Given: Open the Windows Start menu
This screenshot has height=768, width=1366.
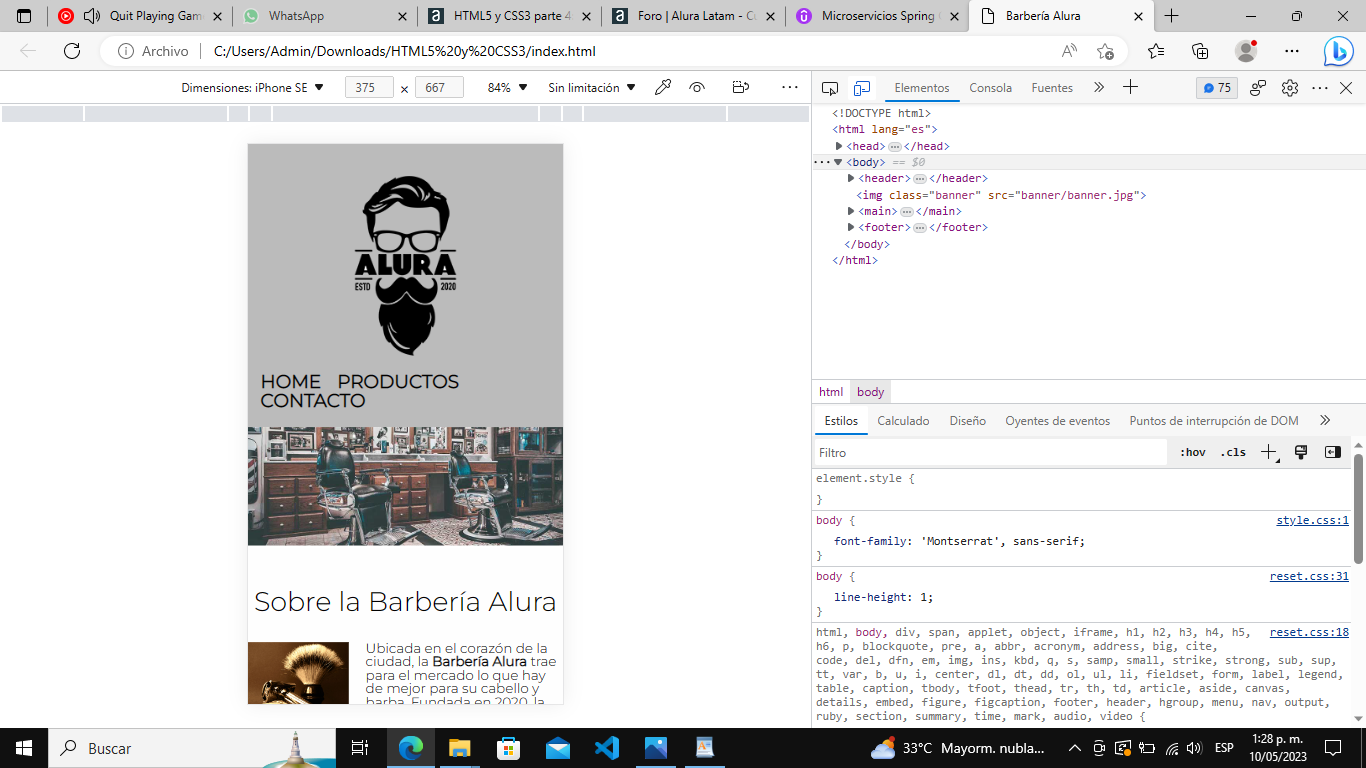Looking at the screenshot, I should point(24,748).
